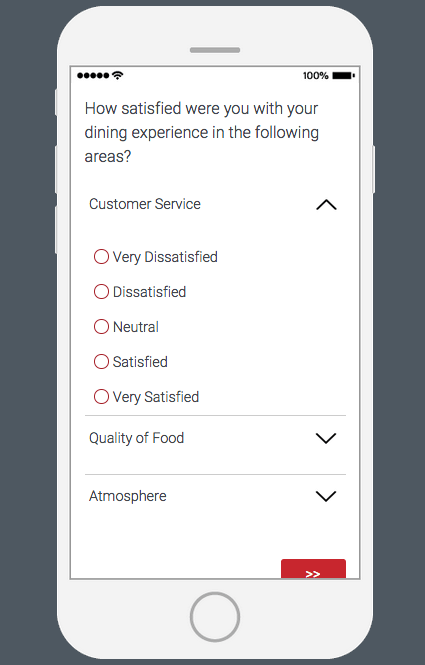
Task: Collapse the Customer Service chevron arrow
Action: 326,205
